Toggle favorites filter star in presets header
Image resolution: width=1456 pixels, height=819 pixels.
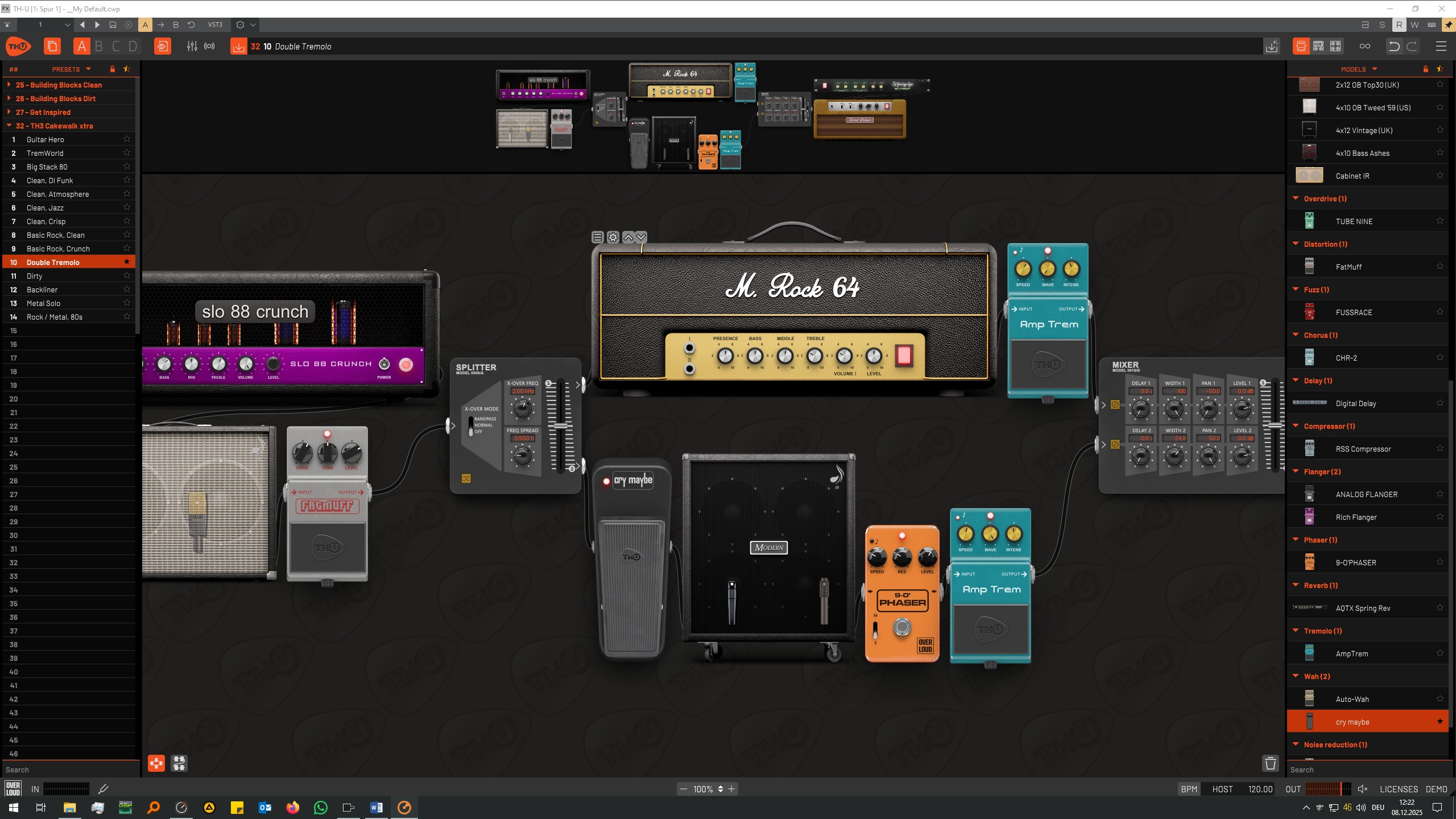pyautogui.click(x=127, y=69)
